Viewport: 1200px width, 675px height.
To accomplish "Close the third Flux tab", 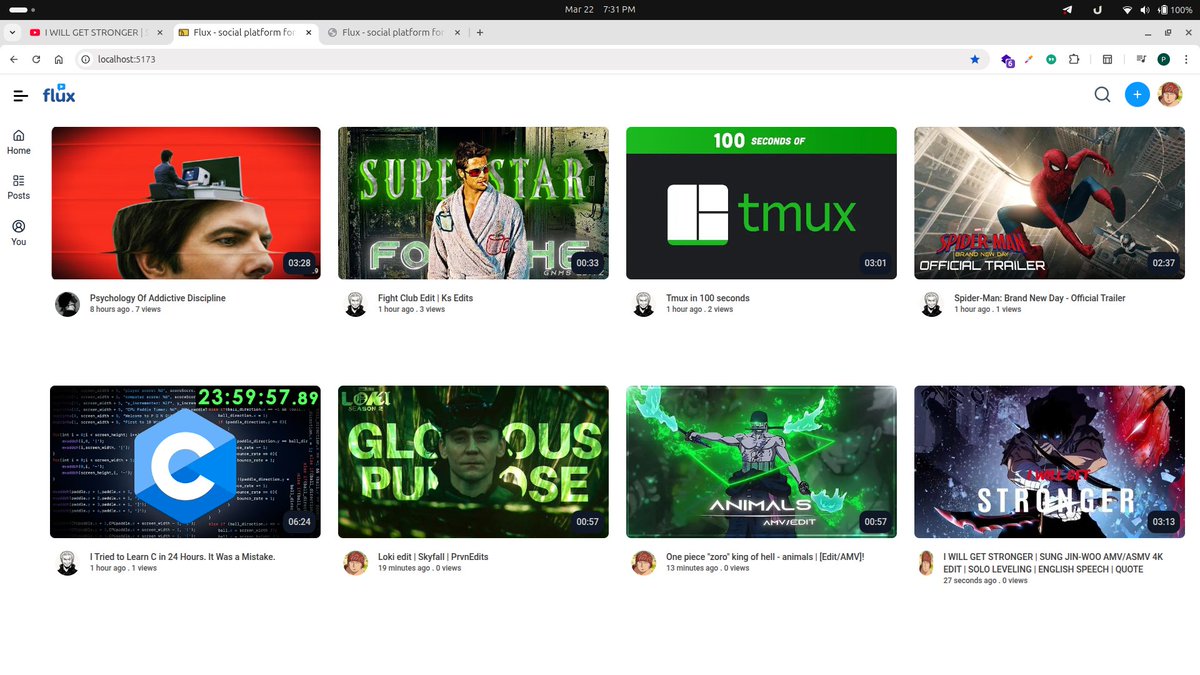I will pyautogui.click(x=458, y=32).
